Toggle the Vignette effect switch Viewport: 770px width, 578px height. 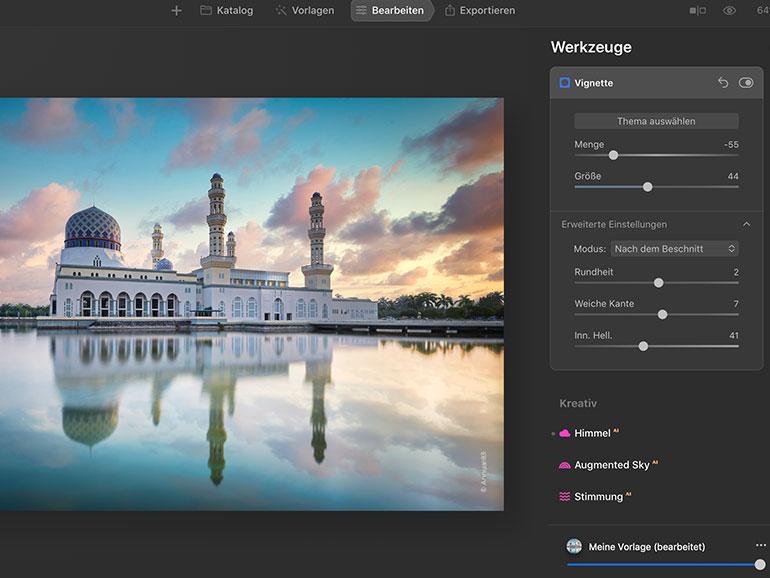[x=746, y=83]
